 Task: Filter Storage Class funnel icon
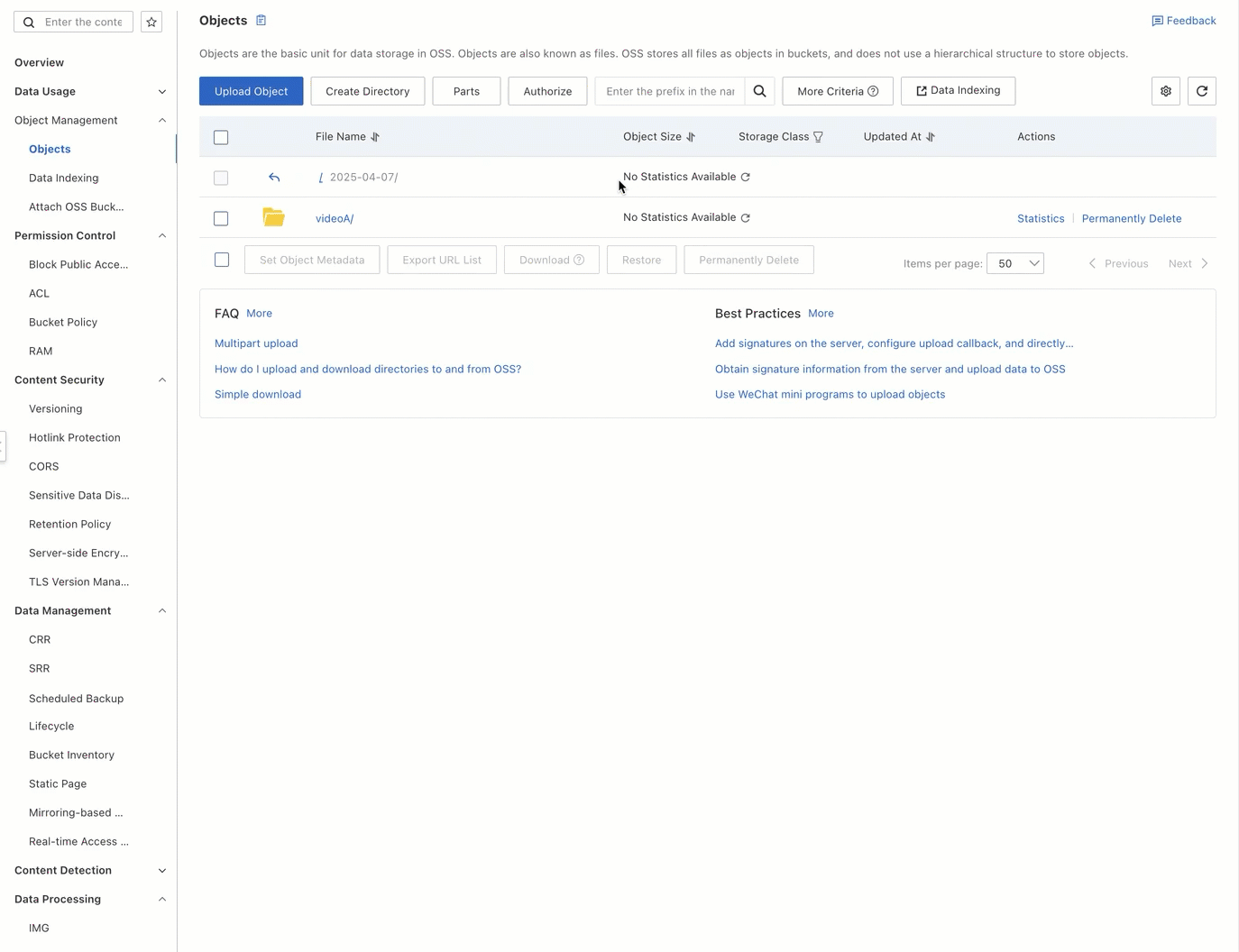coord(818,137)
